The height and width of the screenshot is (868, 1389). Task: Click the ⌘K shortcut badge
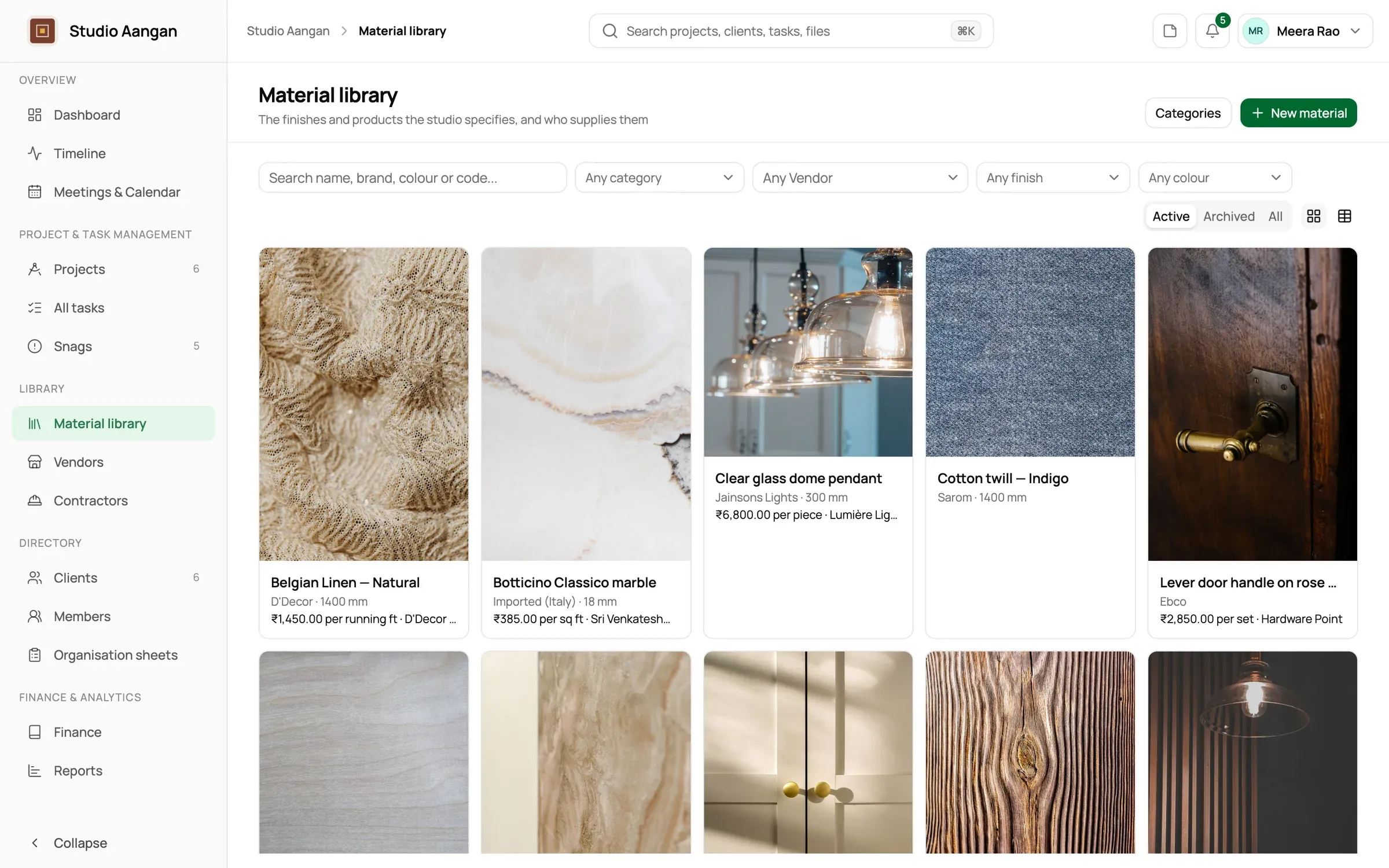(965, 31)
